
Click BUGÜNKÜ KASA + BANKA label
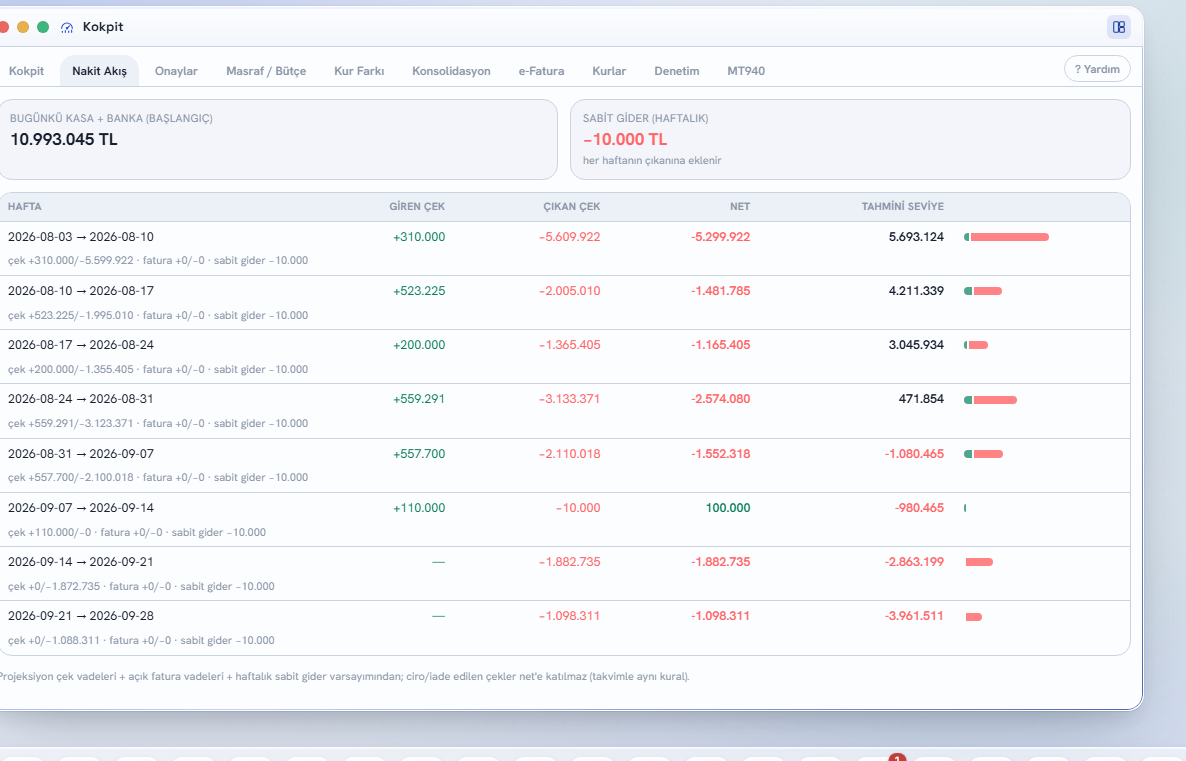(111, 119)
